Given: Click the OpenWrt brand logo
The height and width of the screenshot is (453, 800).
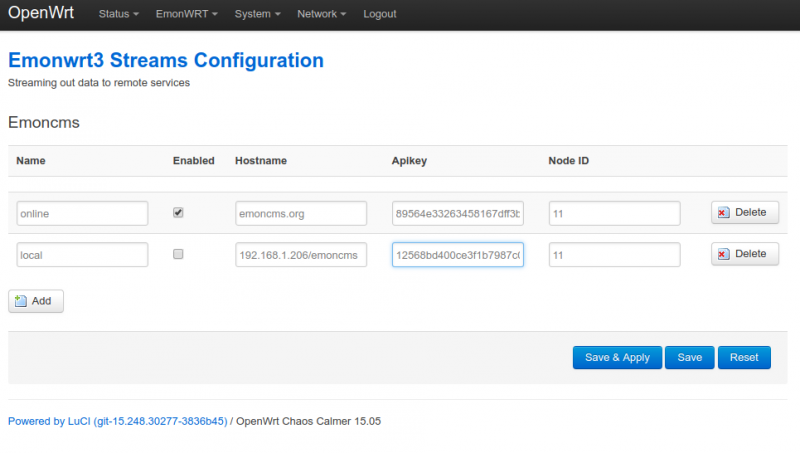Looking at the screenshot, I should tap(40, 14).
